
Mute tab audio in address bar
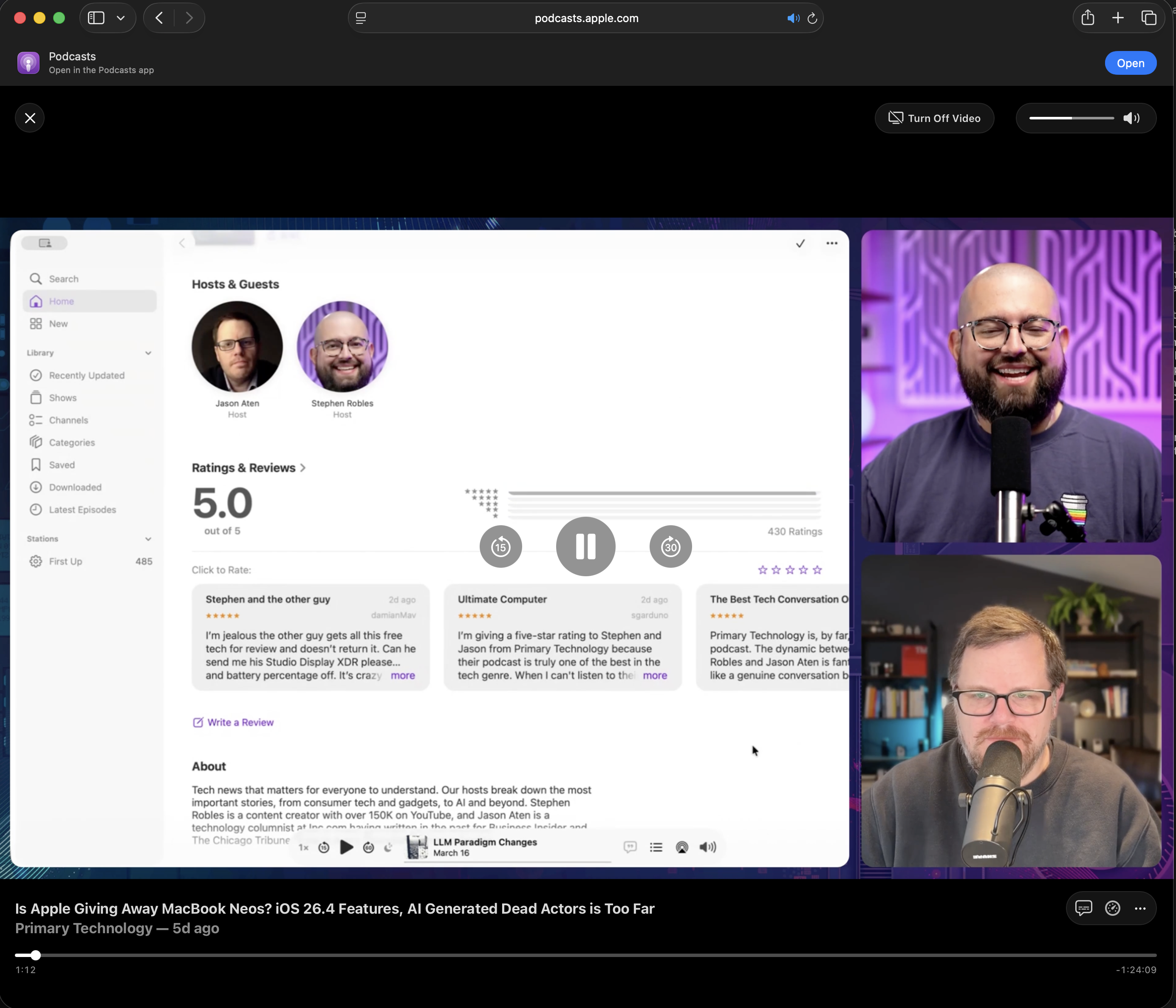[793, 18]
